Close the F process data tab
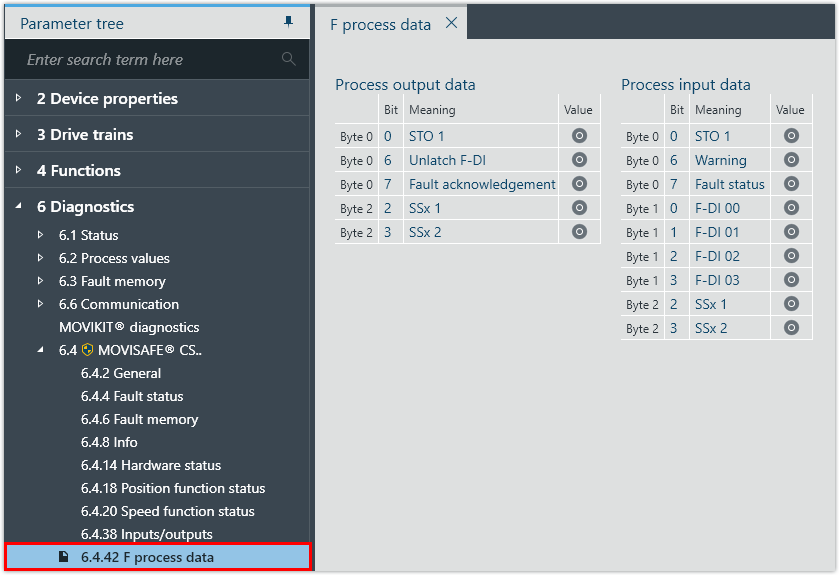This screenshot has width=839, height=575. coord(451,23)
